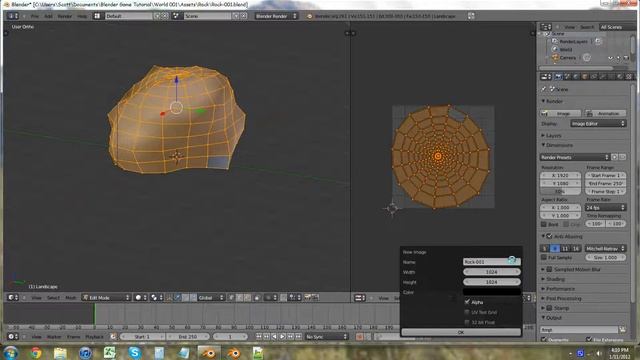640x360 pixels.
Task: Click the output path folder browse icon
Action: tap(622, 329)
